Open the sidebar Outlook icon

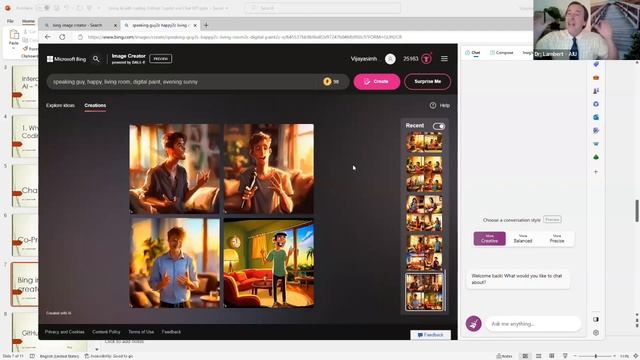tap(596, 117)
